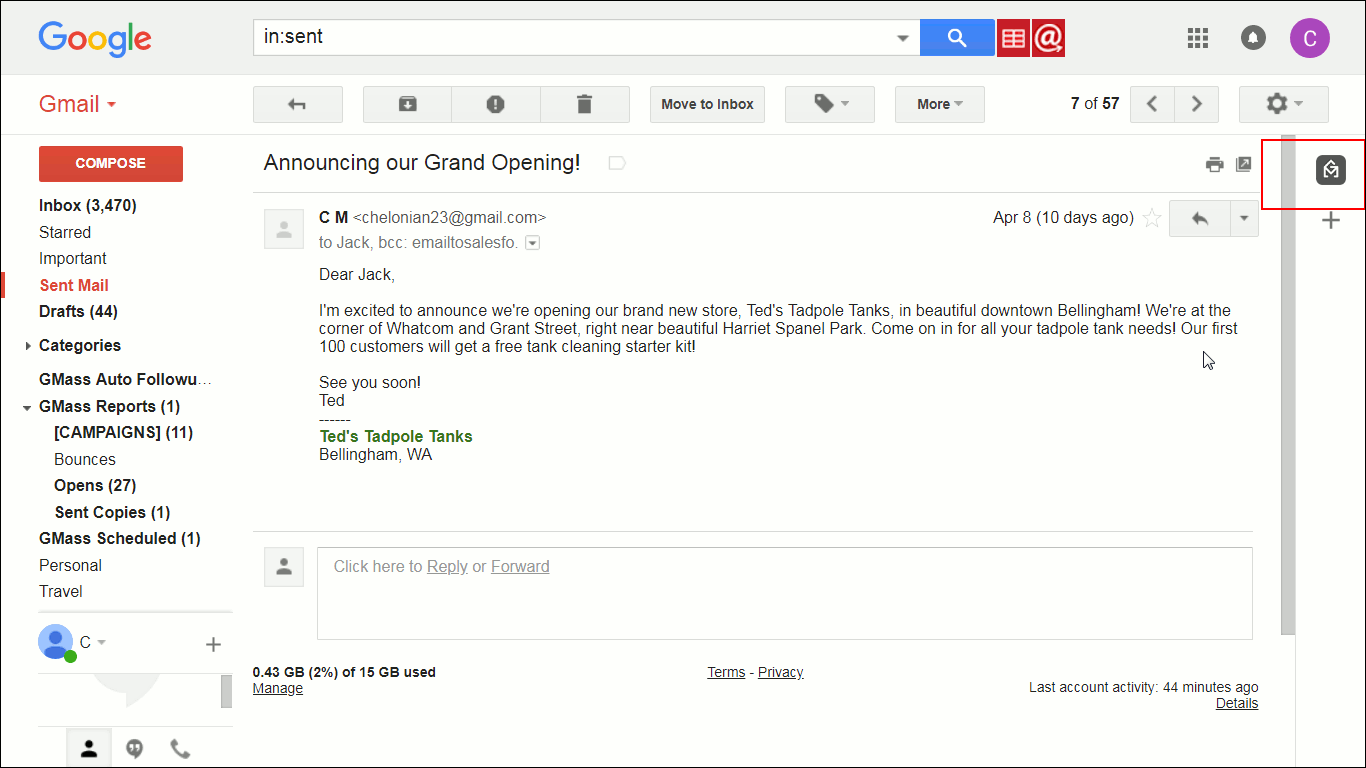Screen dimensions: 1366x768
Task: Click the GMass spreadsheet icon
Action: pos(1013,39)
